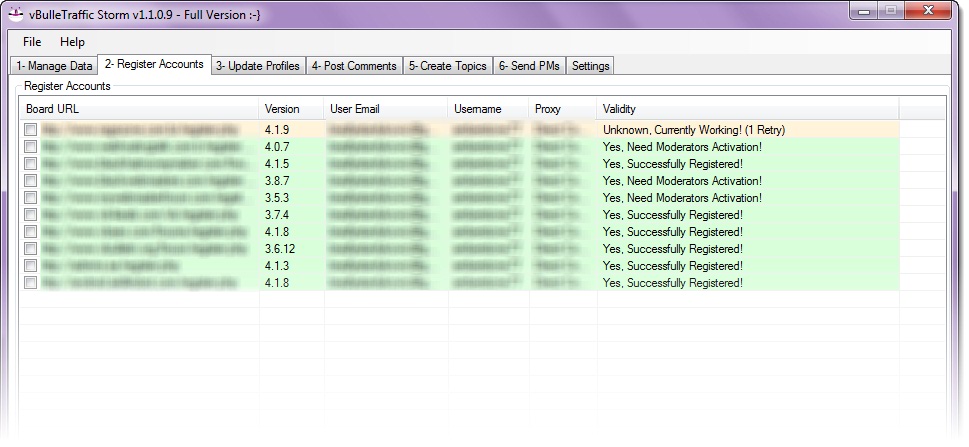Switch to the 1- Manage Data tab
The width and height of the screenshot is (969, 447).
pos(54,66)
